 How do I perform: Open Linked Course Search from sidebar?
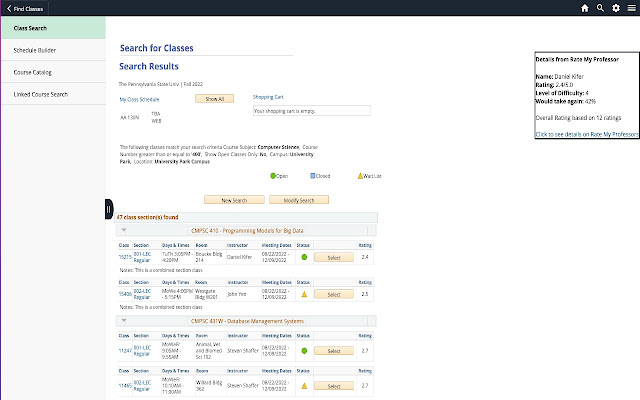[53, 94]
